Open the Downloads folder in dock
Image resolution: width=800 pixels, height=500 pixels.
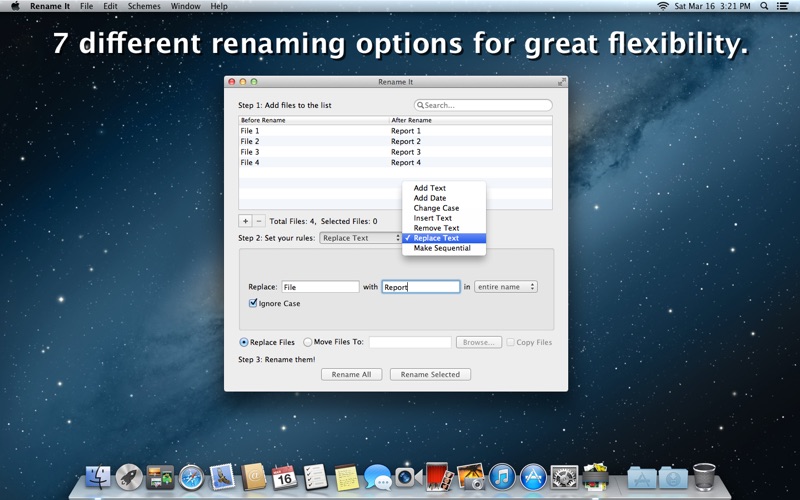coord(673,478)
